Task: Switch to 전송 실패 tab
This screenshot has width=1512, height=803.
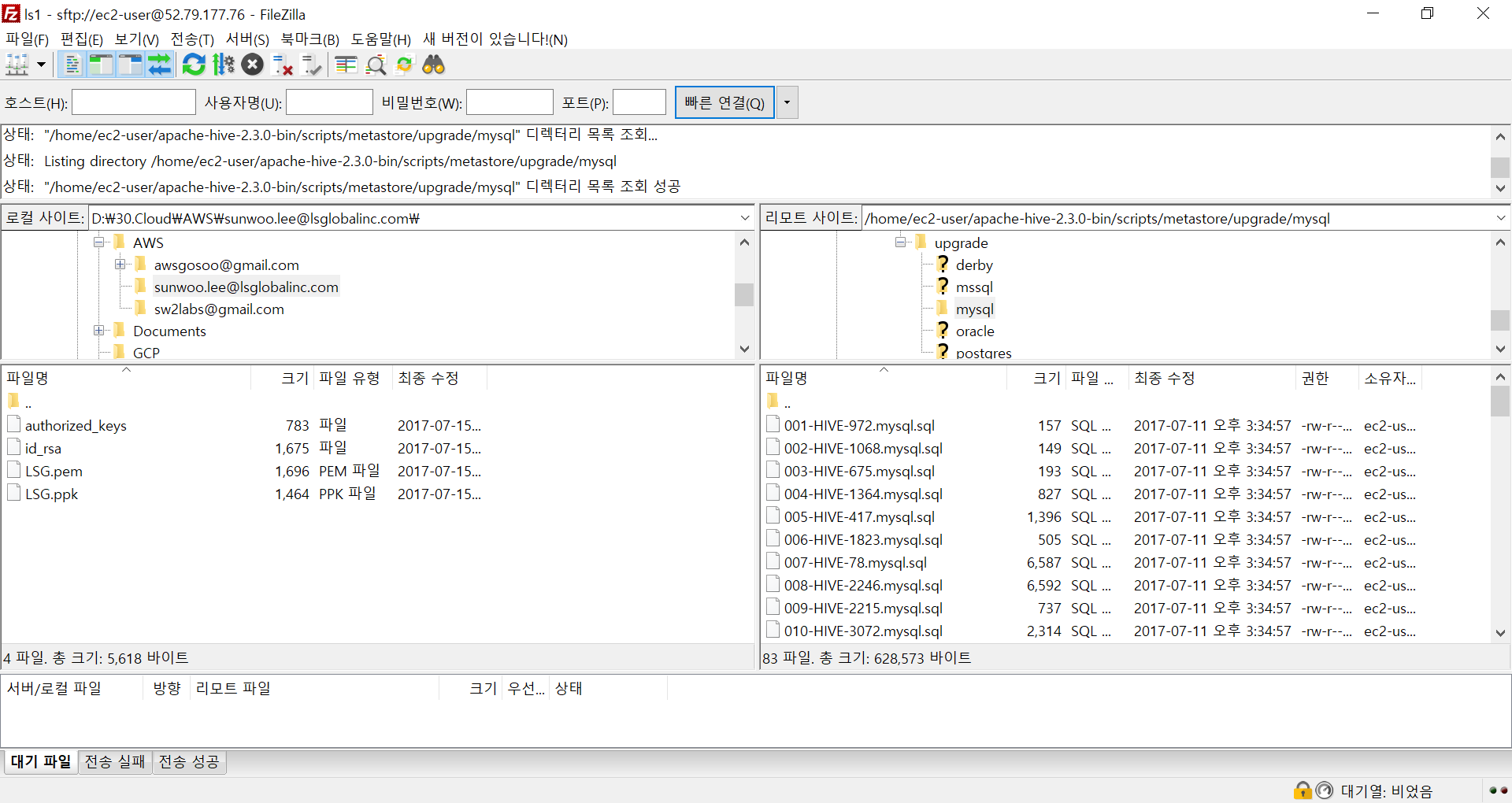Action: click(115, 761)
